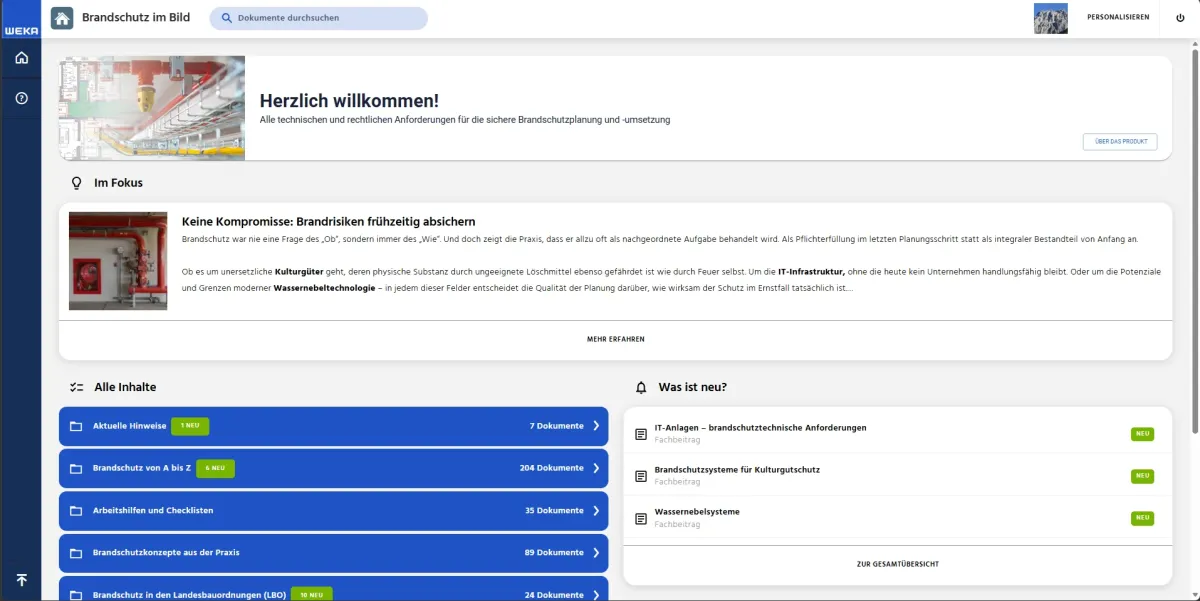Click folder icon of Arbeitshilfen und Checklisten
Viewport: 1200px width, 601px height.
pos(76,510)
